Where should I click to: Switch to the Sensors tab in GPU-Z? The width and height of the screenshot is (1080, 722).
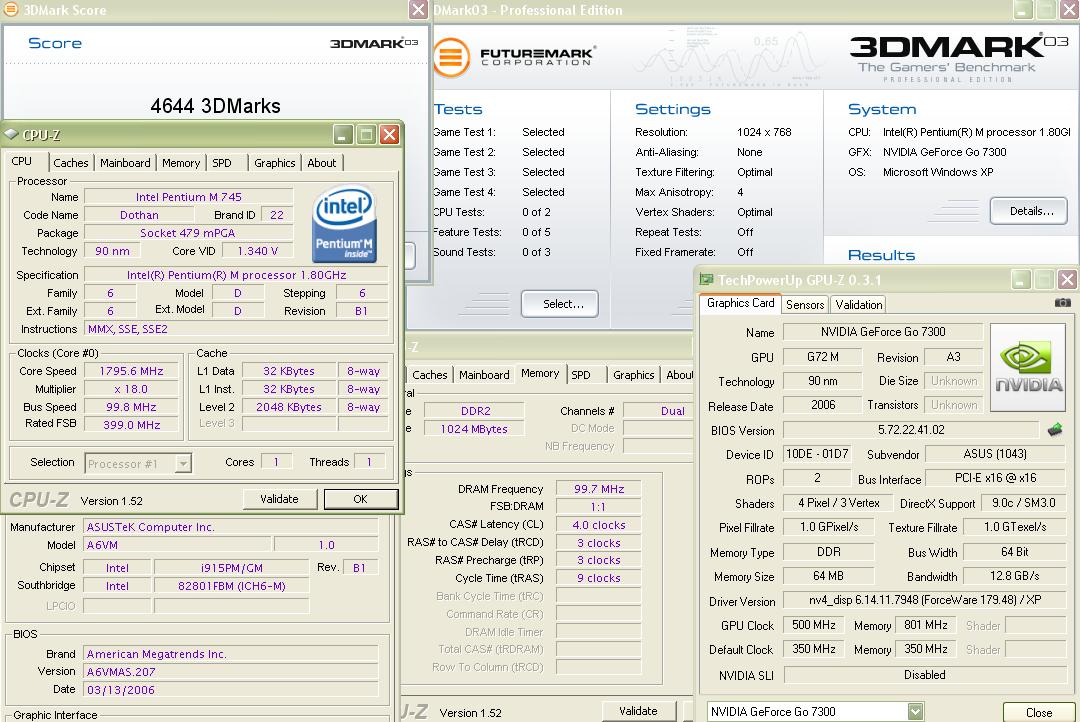coord(805,305)
